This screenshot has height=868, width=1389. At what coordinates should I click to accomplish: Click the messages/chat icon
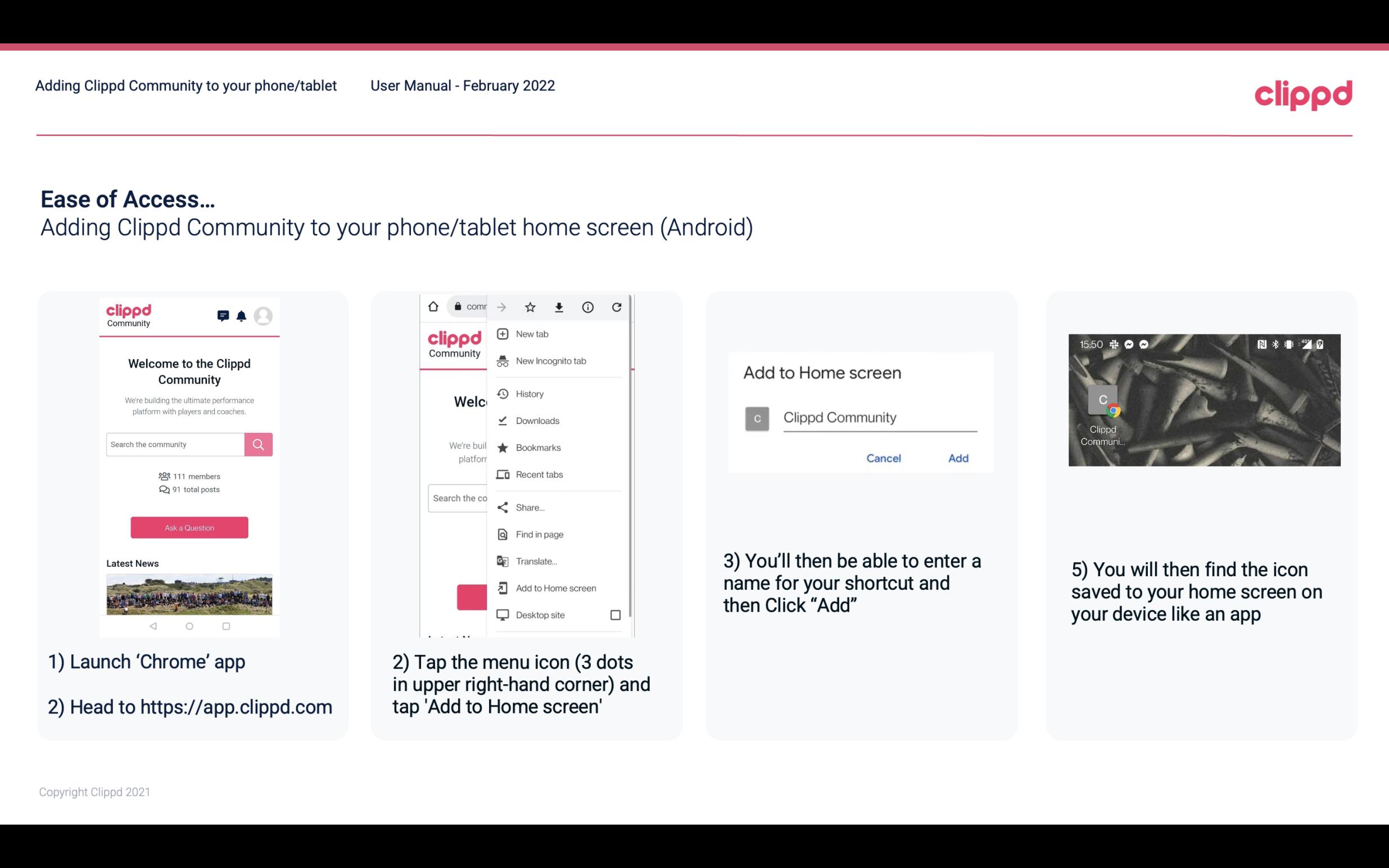tap(222, 317)
